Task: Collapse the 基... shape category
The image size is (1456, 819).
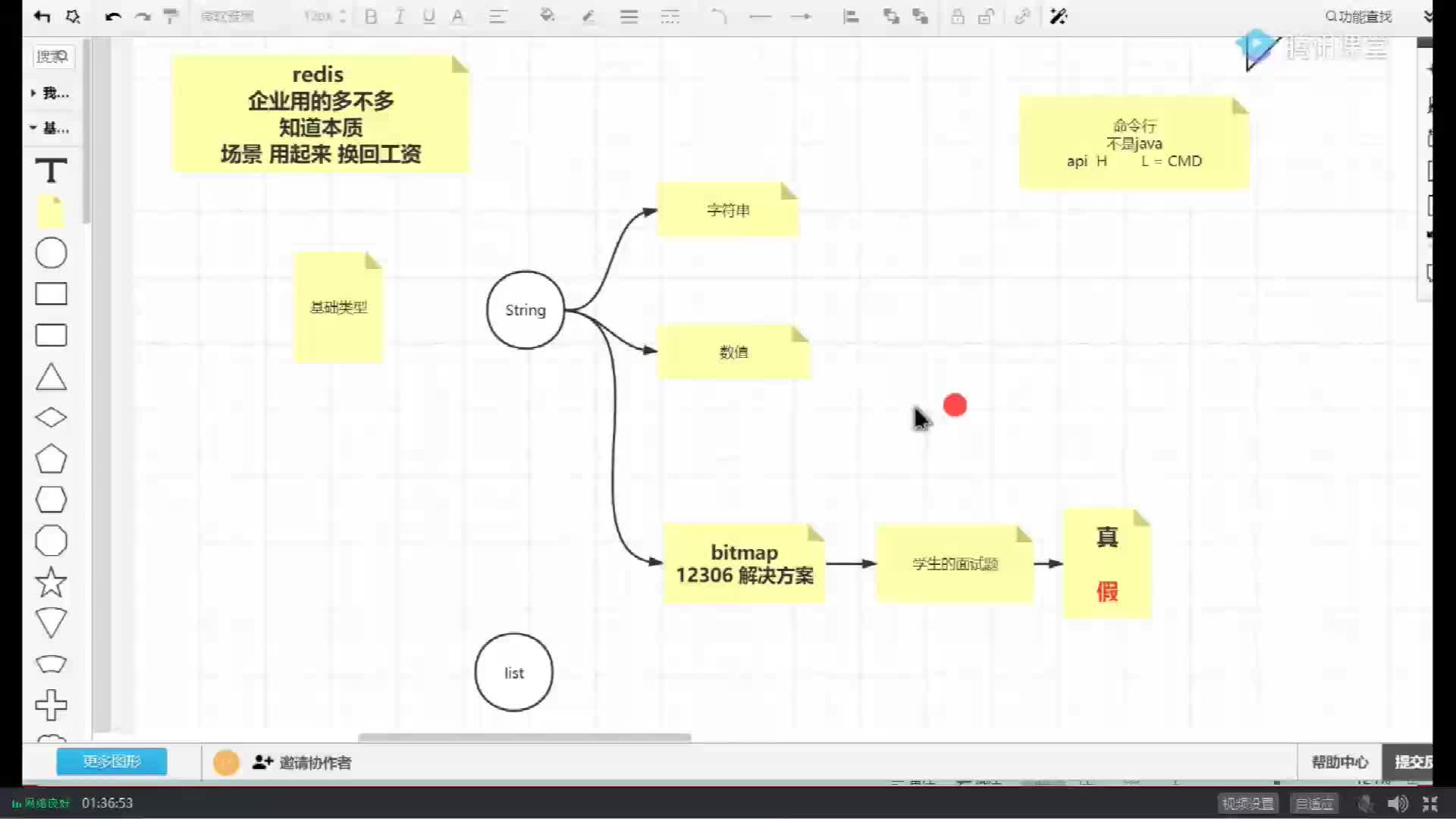Action: pos(50,128)
